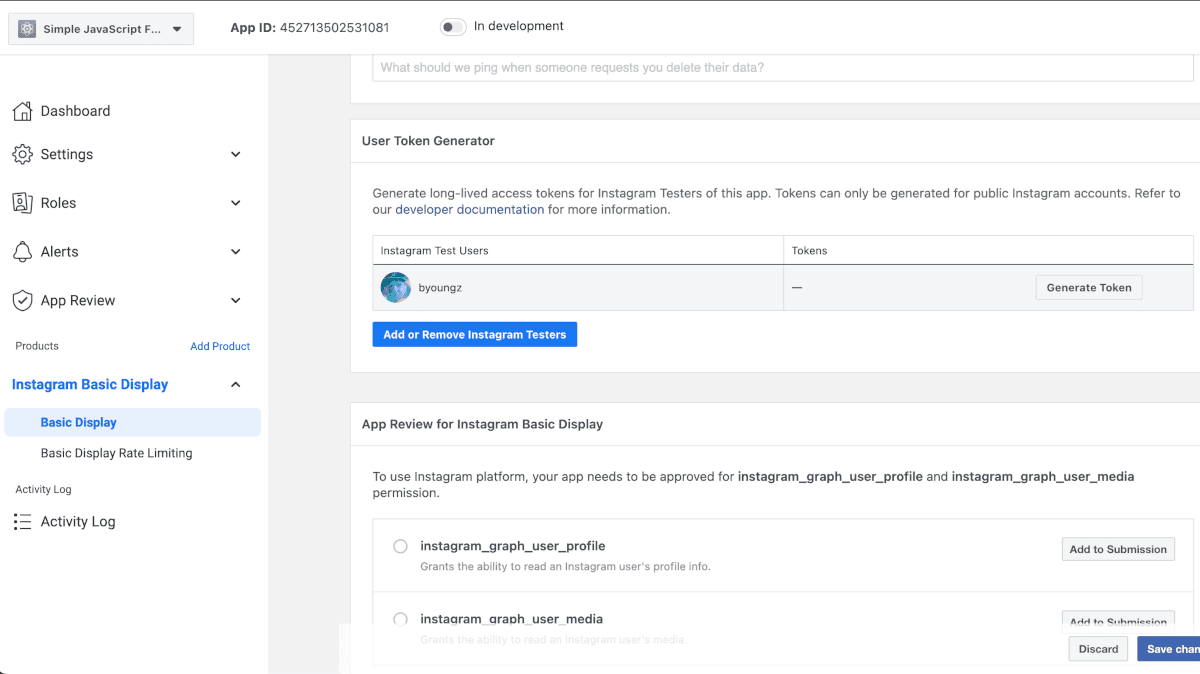Image resolution: width=1200 pixels, height=674 pixels.
Task: Click Roles in the sidebar
Action: [58, 203]
